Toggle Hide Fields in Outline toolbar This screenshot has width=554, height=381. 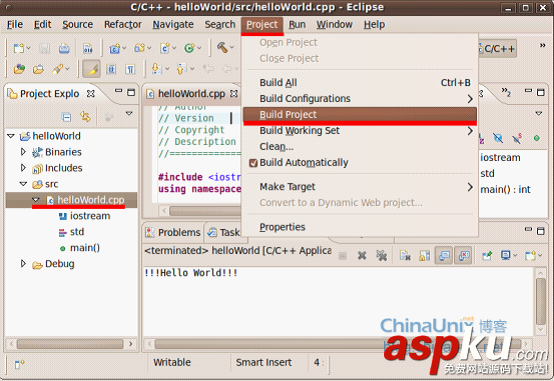[498, 138]
